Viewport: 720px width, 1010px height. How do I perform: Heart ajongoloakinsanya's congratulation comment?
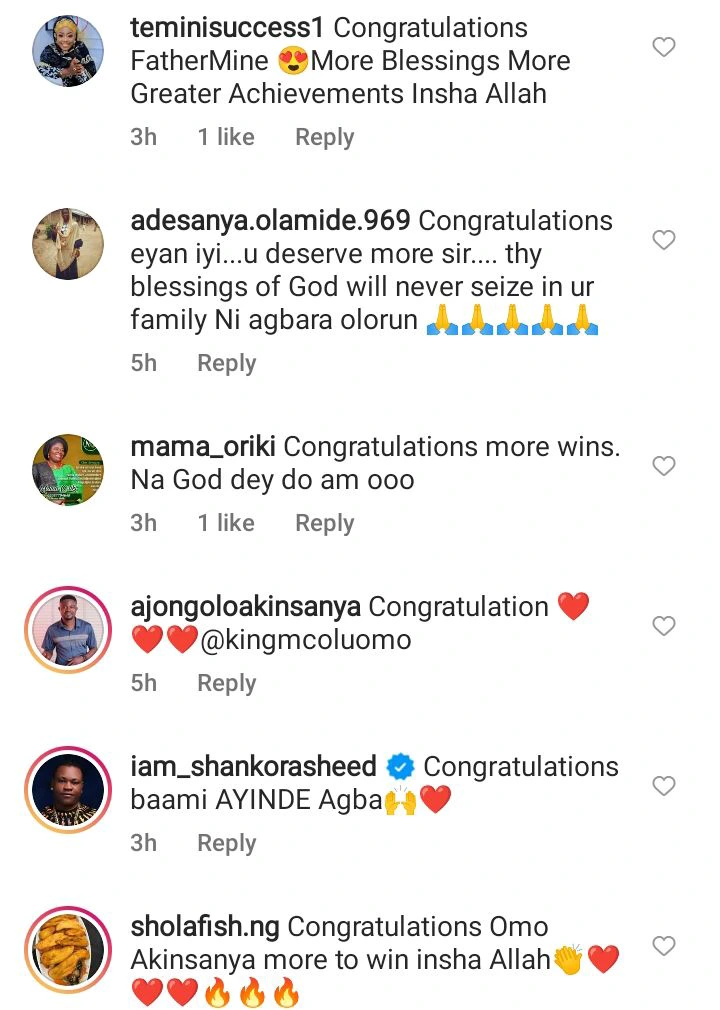tap(663, 626)
